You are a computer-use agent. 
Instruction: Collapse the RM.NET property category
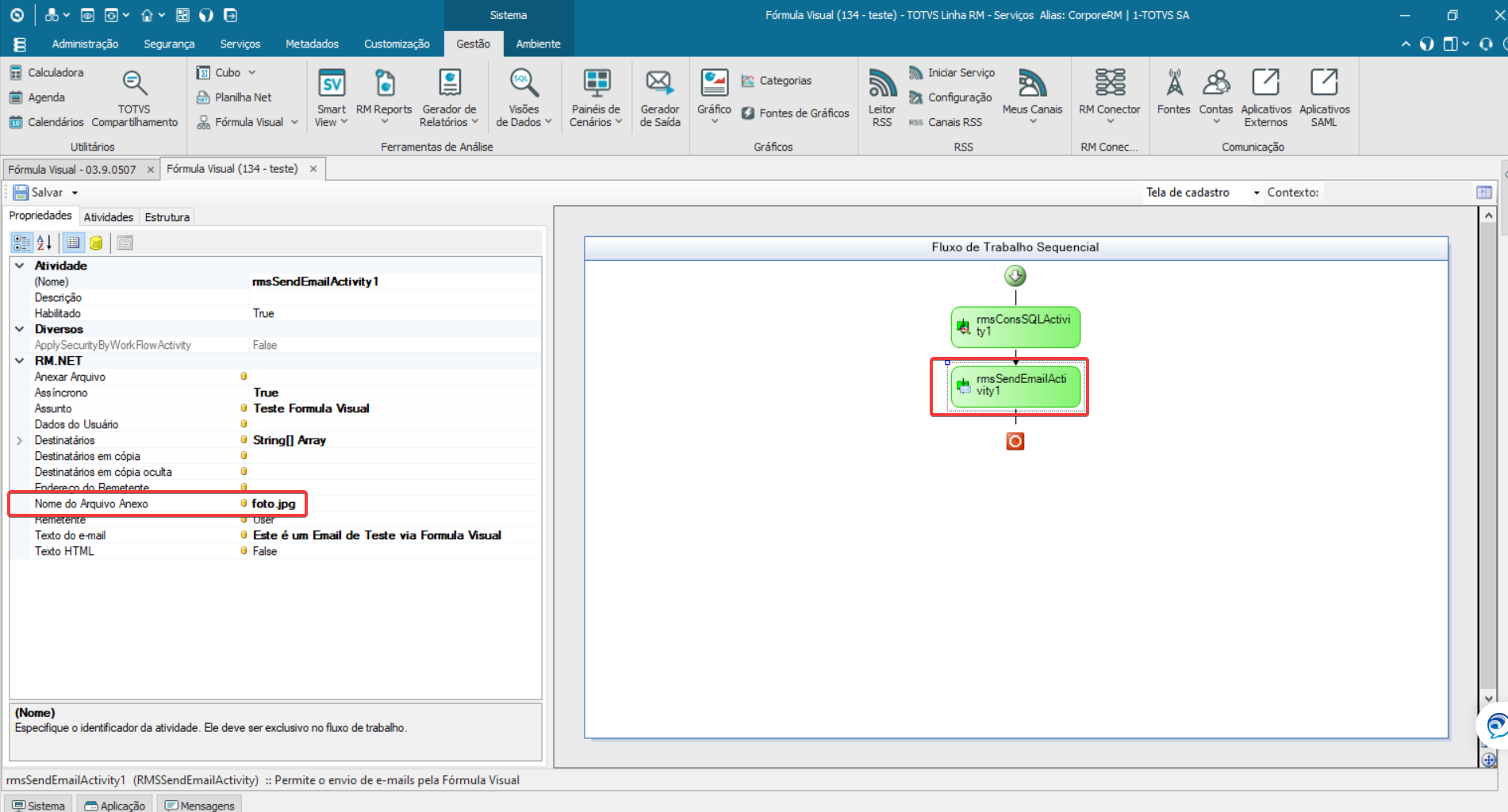[x=20, y=361]
